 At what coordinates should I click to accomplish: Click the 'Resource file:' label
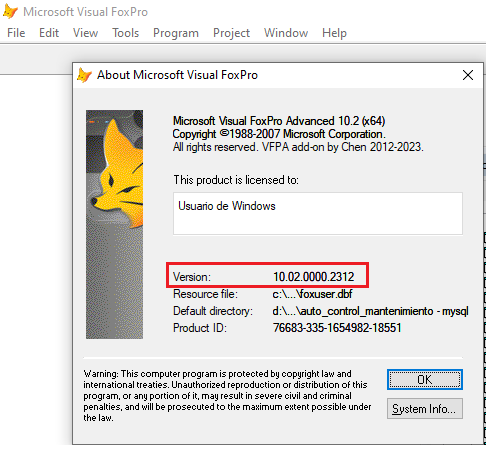tap(205, 294)
